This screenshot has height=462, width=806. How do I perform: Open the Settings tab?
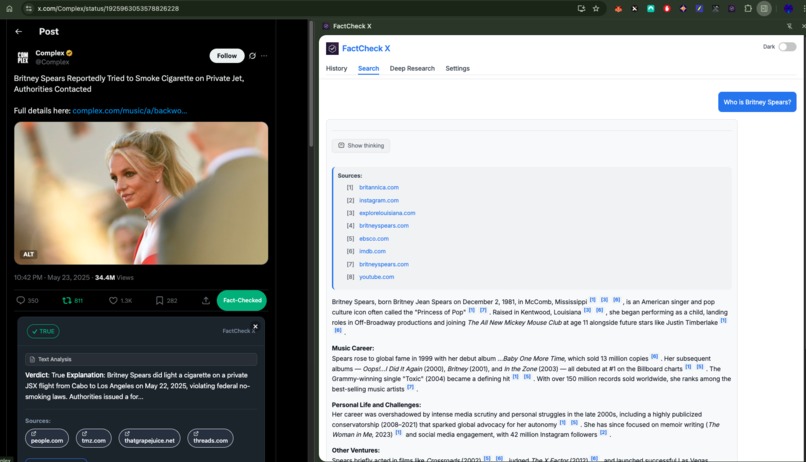457,68
